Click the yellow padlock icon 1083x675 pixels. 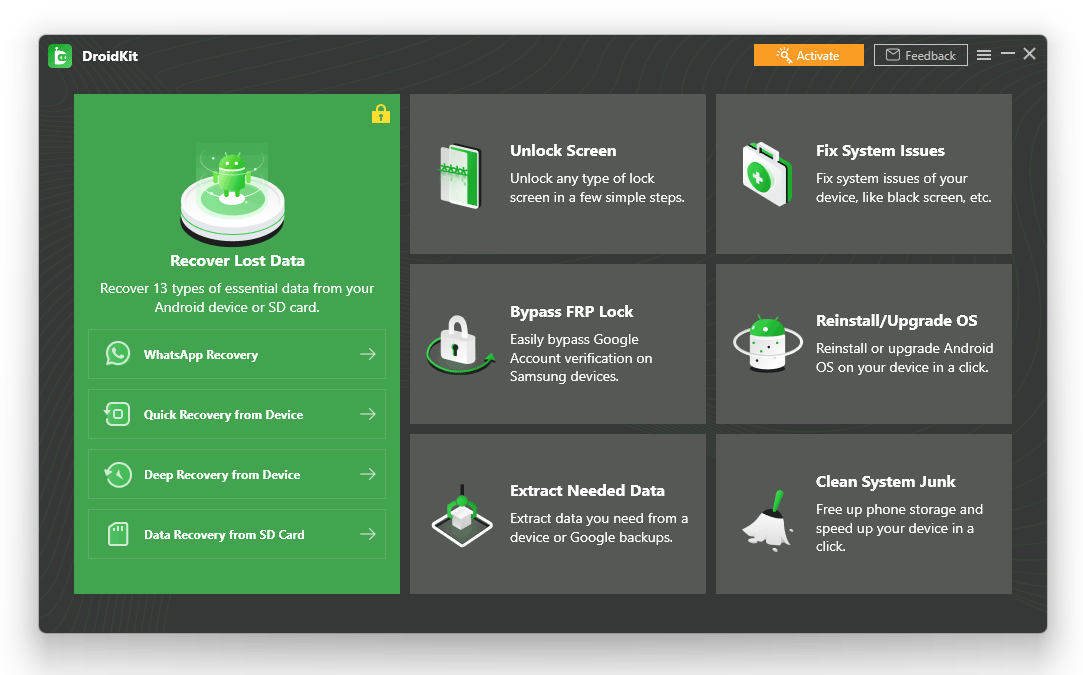[380, 114]
